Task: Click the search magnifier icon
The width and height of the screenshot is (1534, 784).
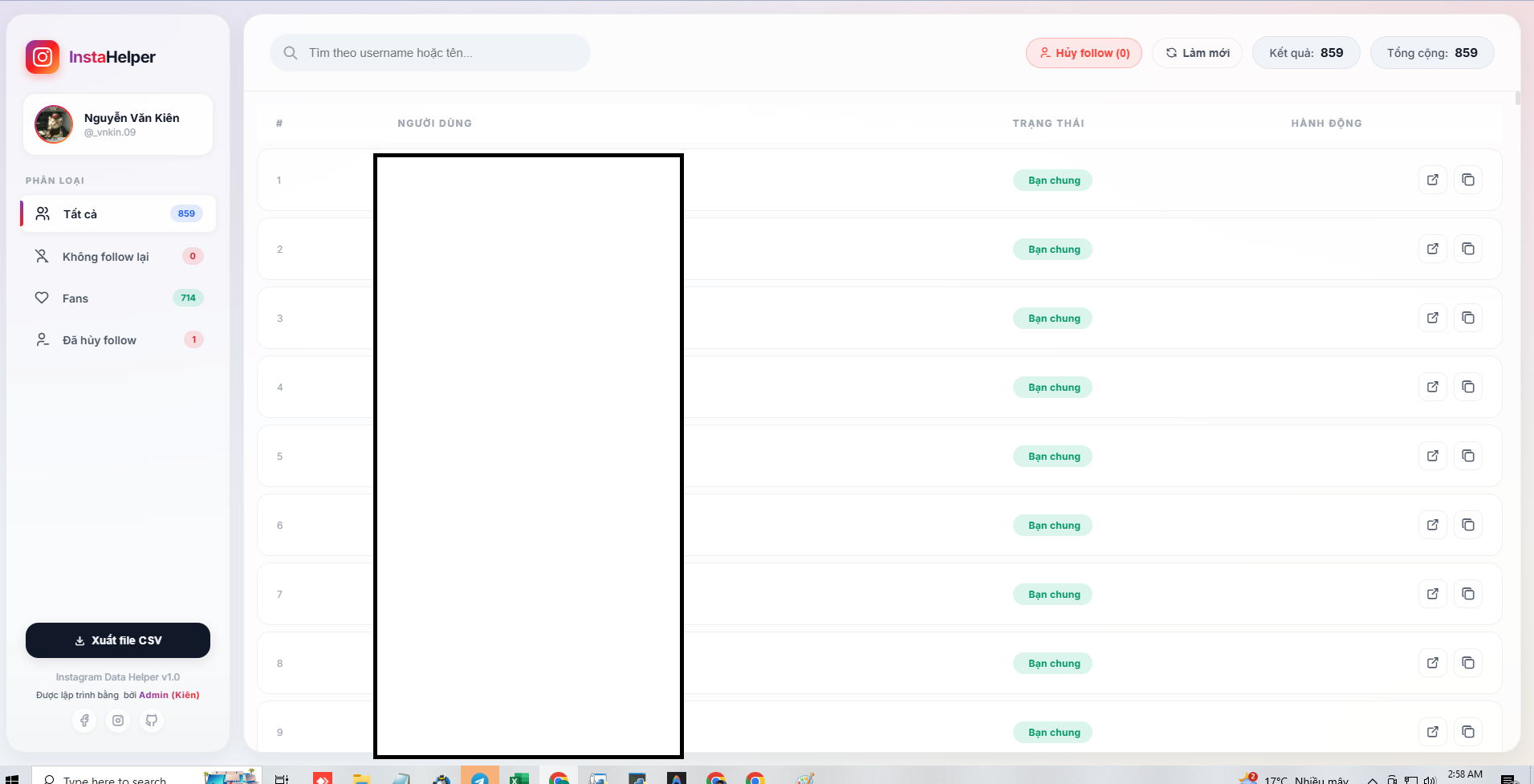Action: point(291,53)
